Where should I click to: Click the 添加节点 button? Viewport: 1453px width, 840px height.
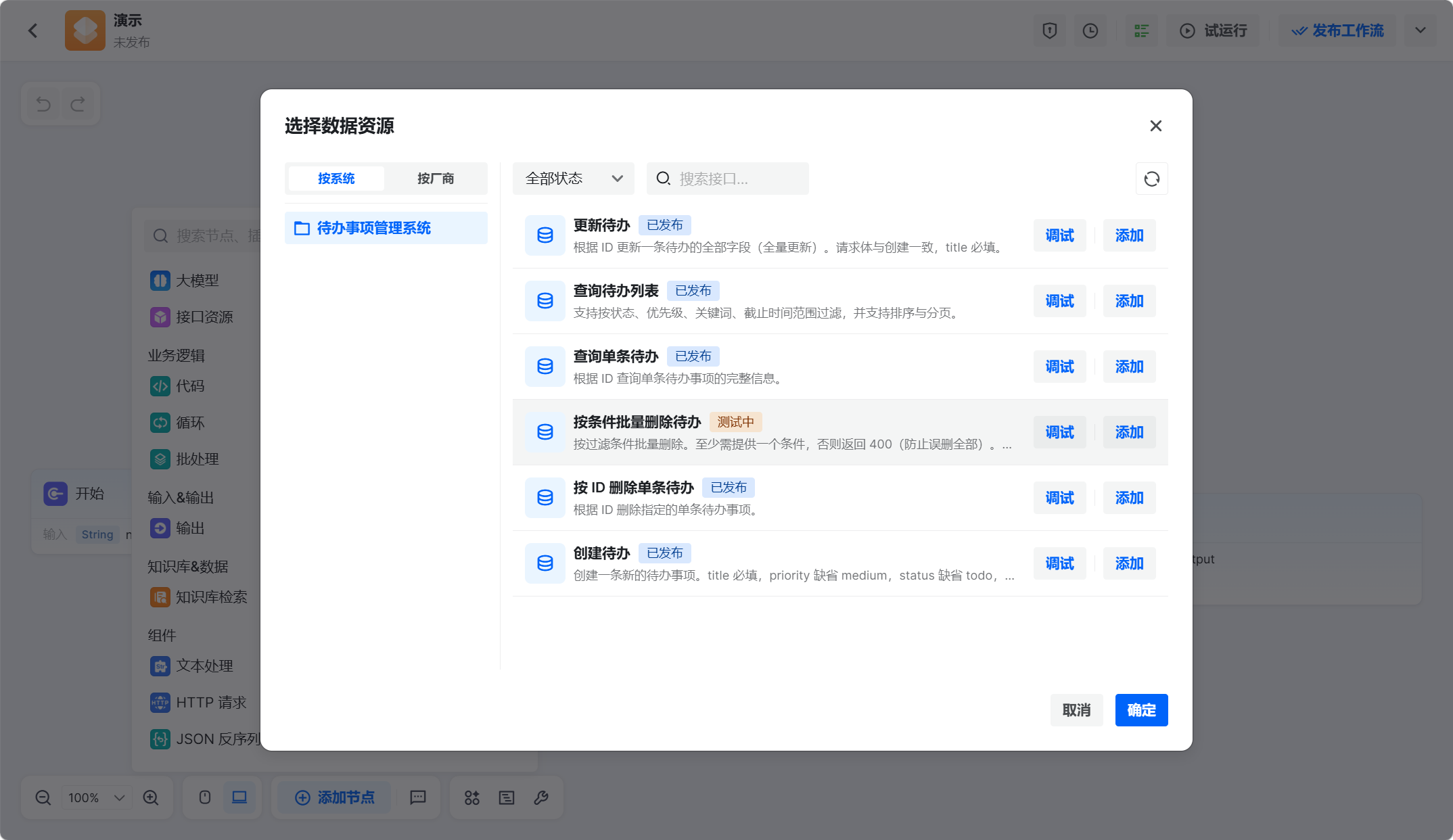click(335, 797)
